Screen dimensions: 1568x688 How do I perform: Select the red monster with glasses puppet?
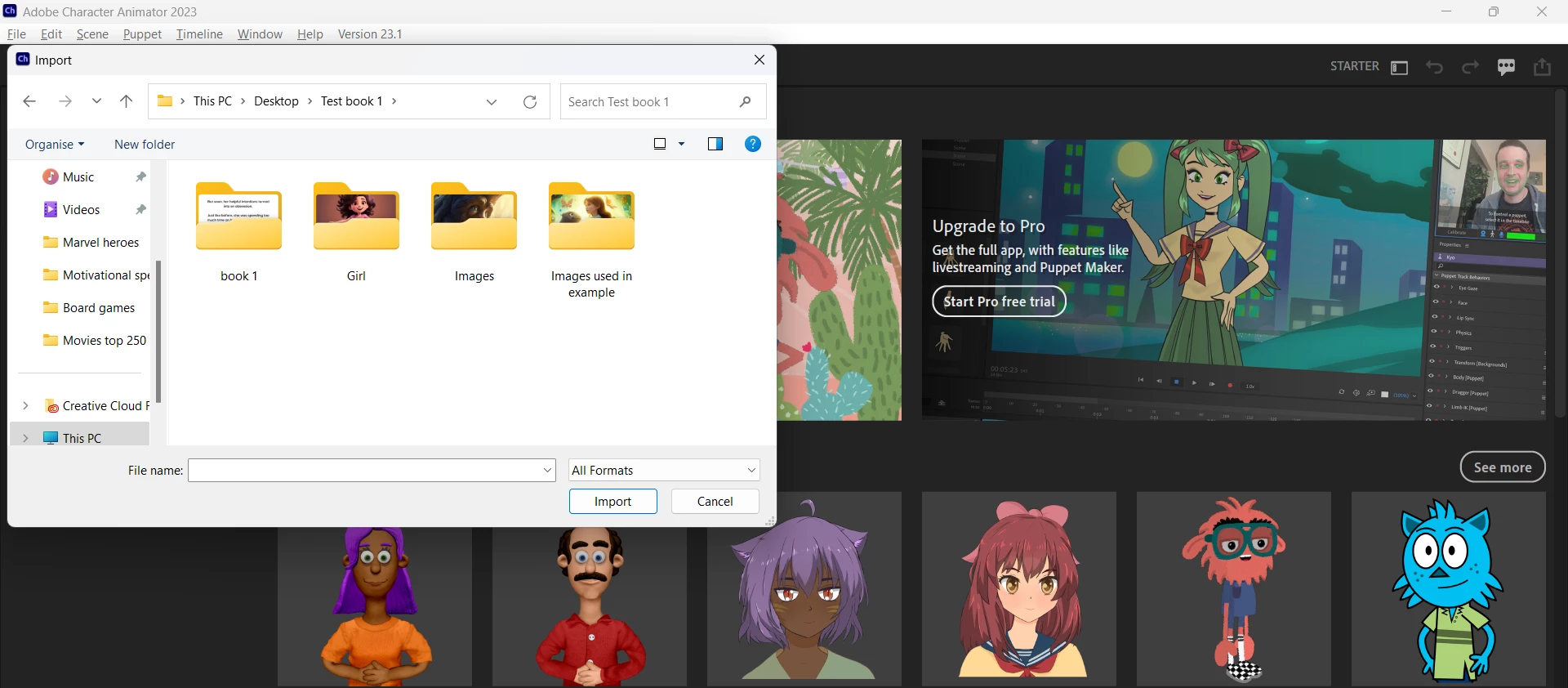pyautogui.click(x=1234, y=589)
